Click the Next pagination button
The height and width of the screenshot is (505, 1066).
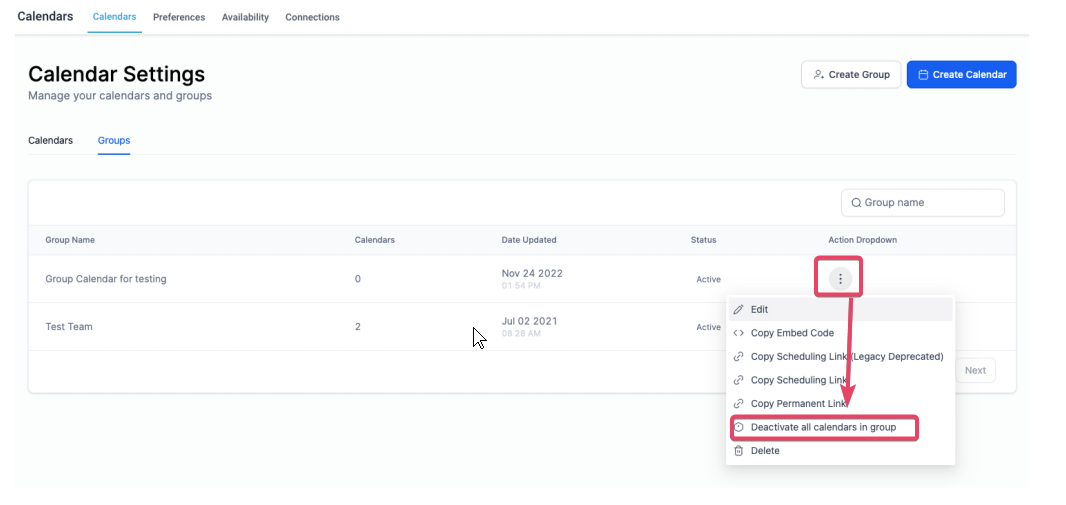click(975, 370)
